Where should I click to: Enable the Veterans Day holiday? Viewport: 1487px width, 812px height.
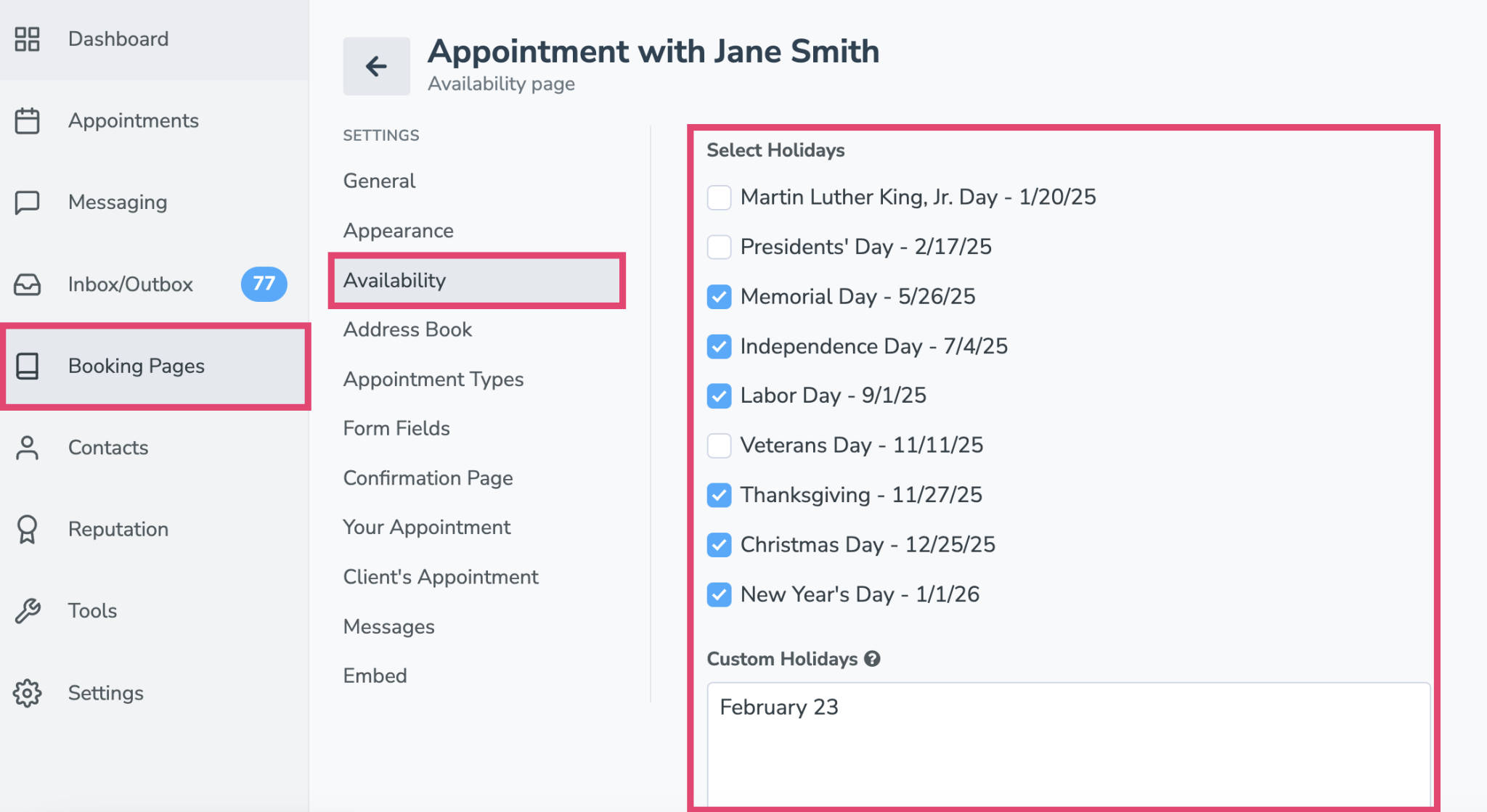(x=719, y=446)
